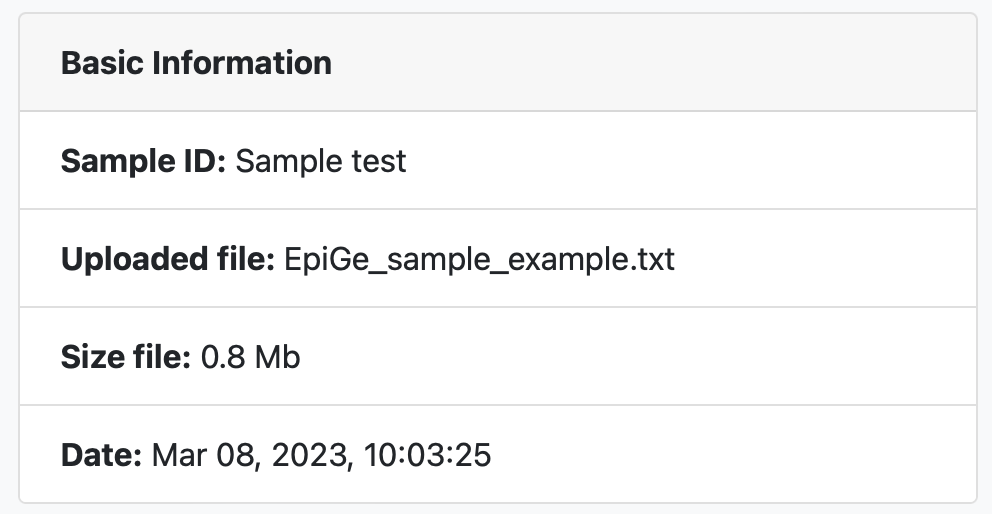Click the ".txt" extension of the uploaded file
The image size is (992, 514).
[x=652, y=259]
